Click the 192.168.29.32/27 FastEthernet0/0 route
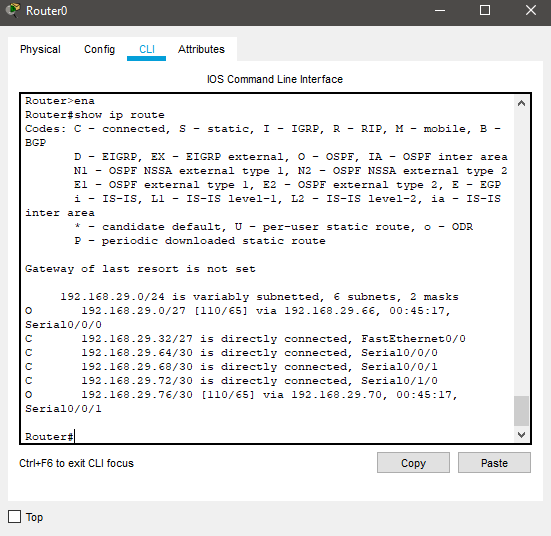Viewport: 551px width, 536px height. (x=245, y=339)
